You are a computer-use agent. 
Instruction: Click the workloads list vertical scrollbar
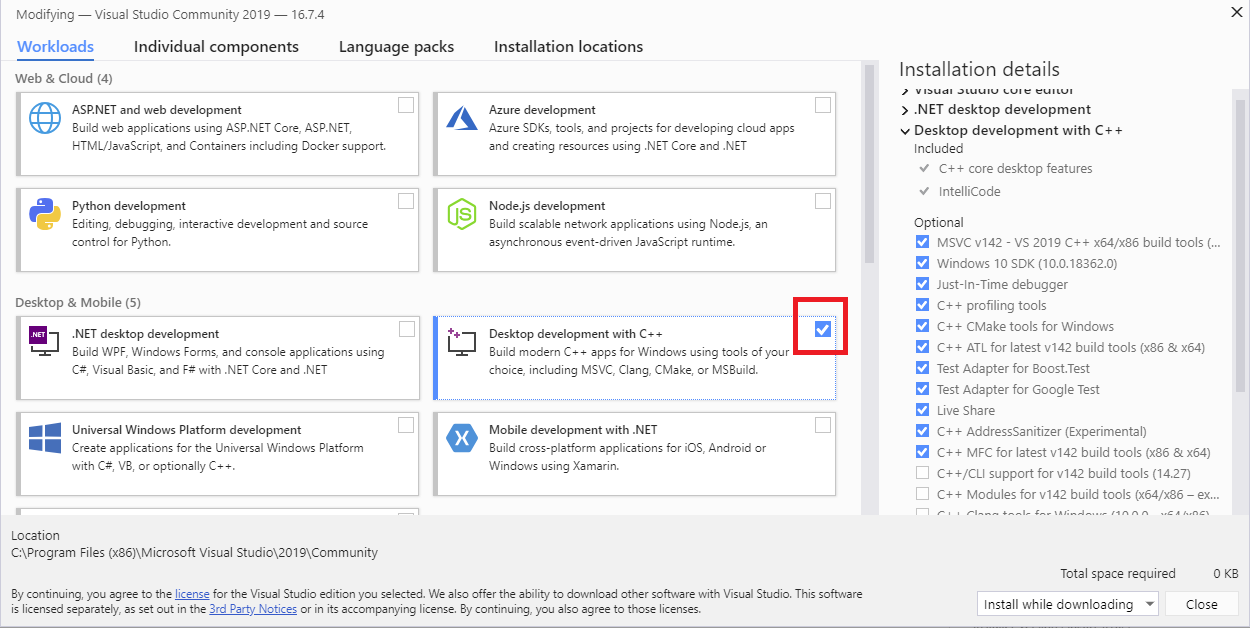point(869,165)
